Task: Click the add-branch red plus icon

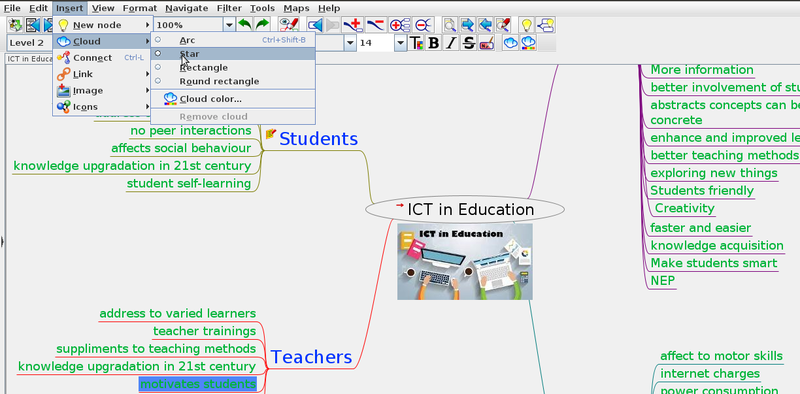Action: click(353, 24)
